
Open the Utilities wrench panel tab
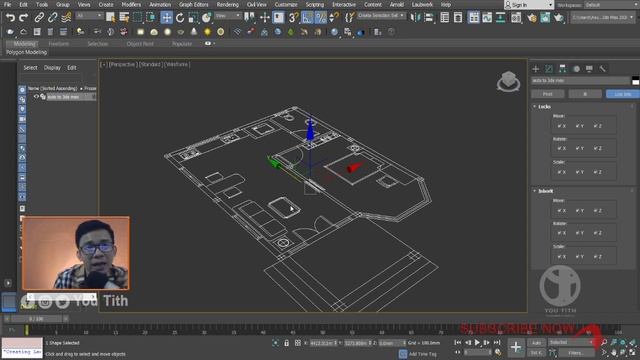coord(602,69)
